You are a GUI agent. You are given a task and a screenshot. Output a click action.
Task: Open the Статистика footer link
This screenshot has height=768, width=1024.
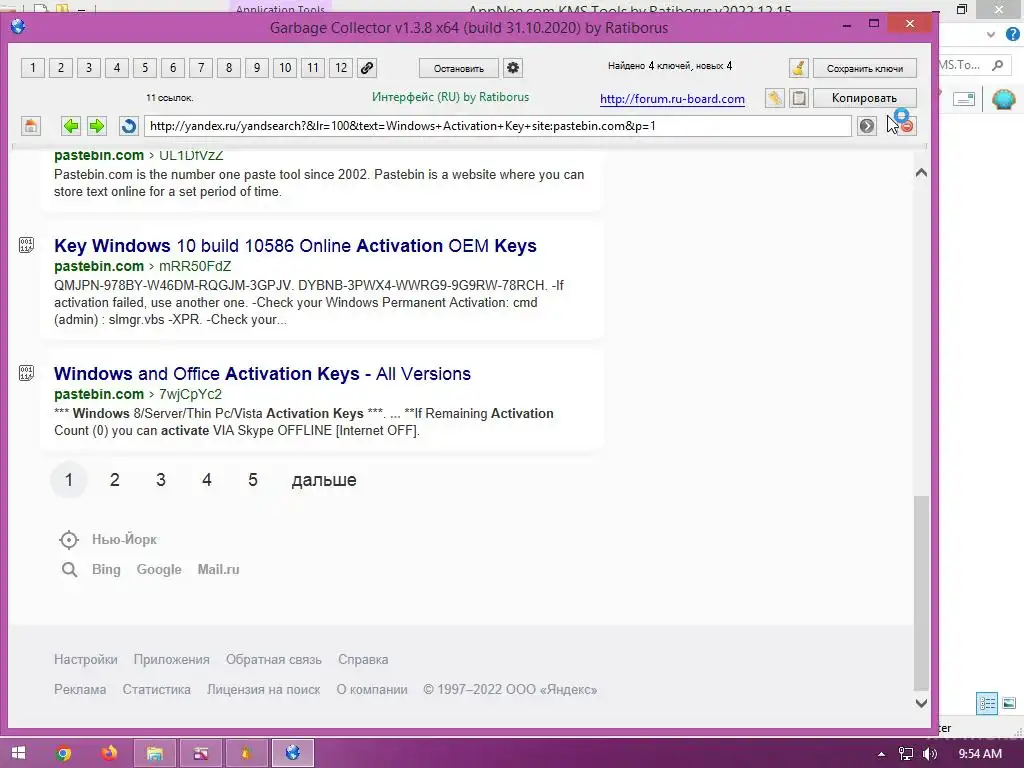(x=157, y=690)
